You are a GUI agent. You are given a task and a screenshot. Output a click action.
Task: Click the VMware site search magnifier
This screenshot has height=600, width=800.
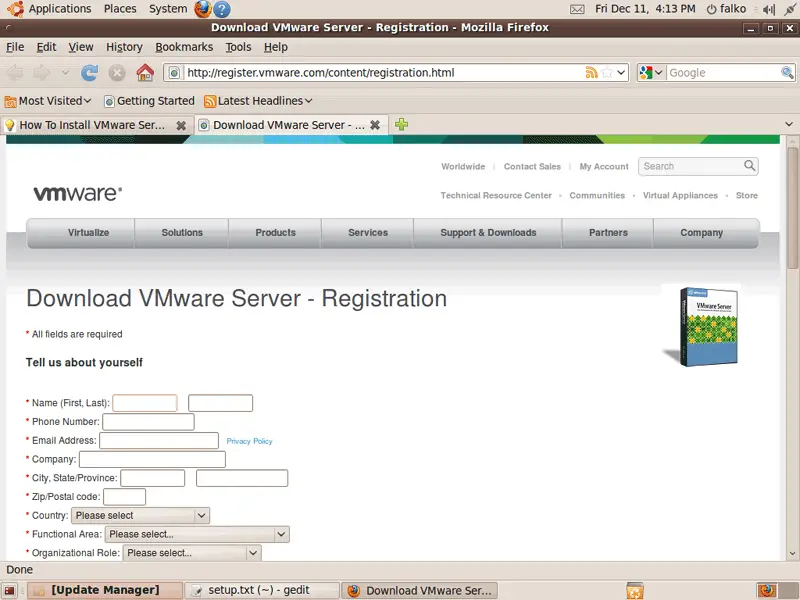(x=749, y=165)
